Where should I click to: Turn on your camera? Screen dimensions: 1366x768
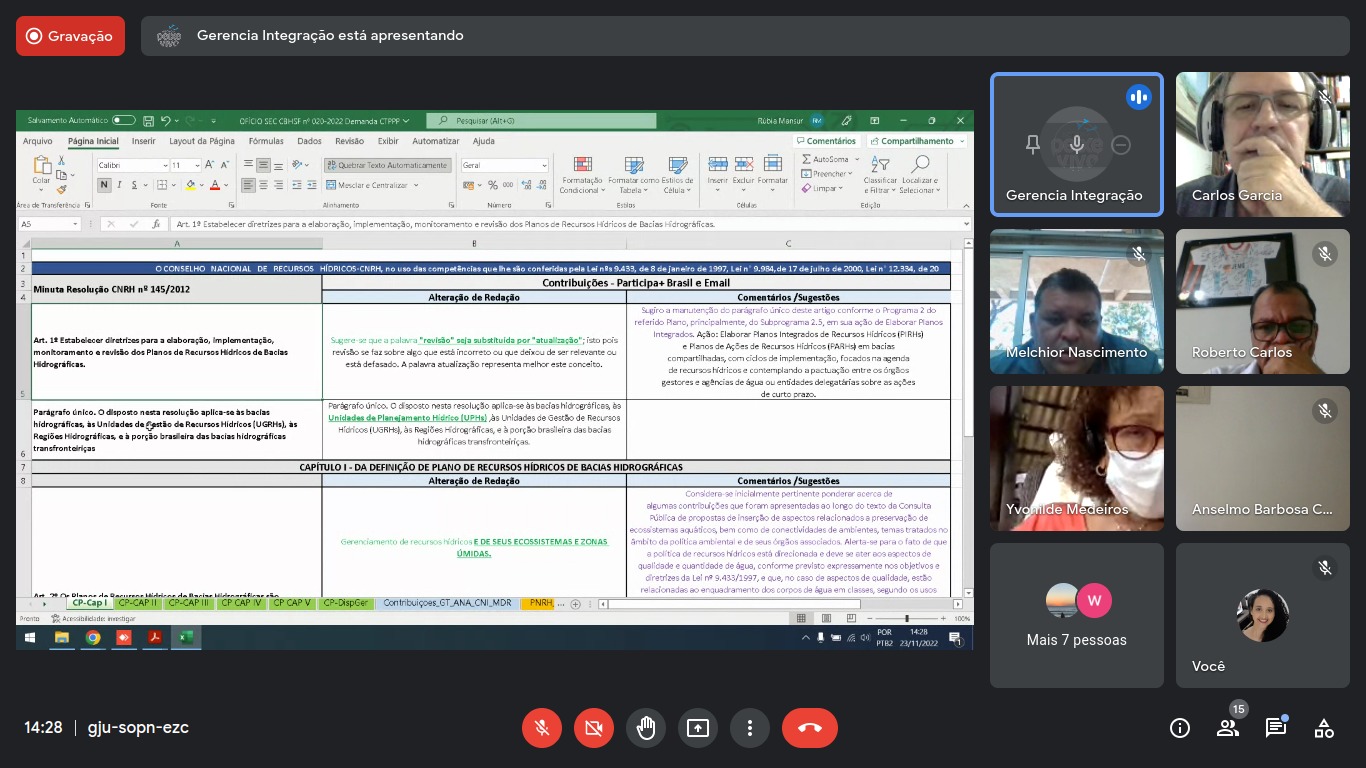pos(594,728)
